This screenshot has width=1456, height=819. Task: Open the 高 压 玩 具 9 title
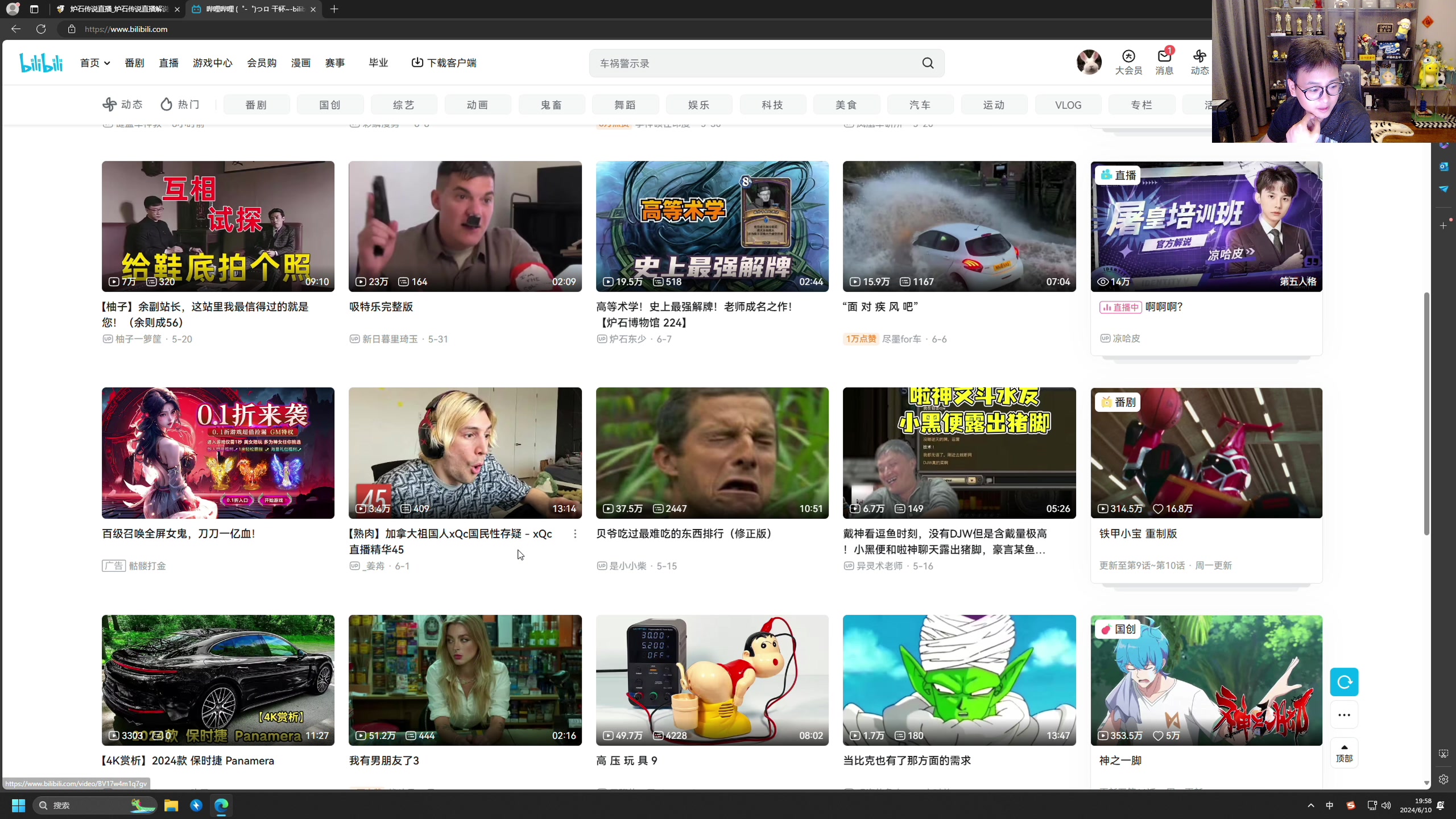pyautogui.click(x=627, y=760)
